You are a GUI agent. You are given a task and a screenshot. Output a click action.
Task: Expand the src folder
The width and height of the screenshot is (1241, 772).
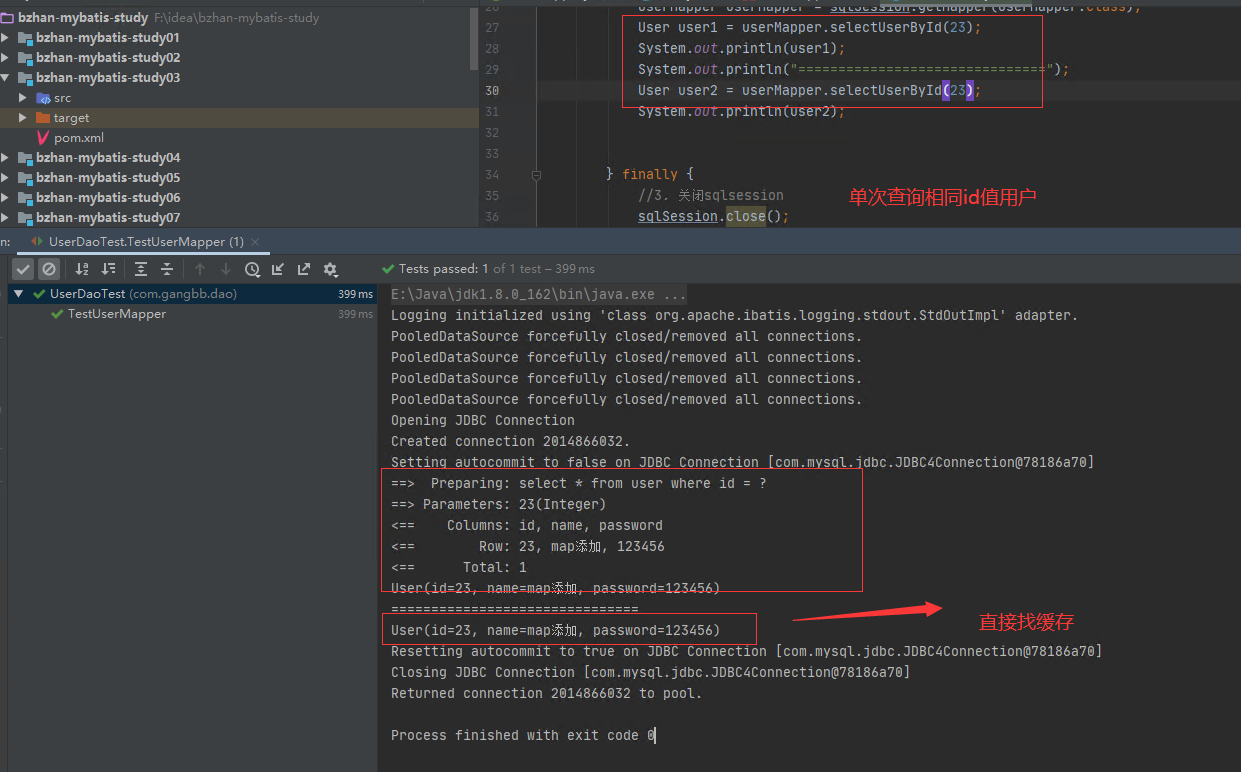pos(23,98)
